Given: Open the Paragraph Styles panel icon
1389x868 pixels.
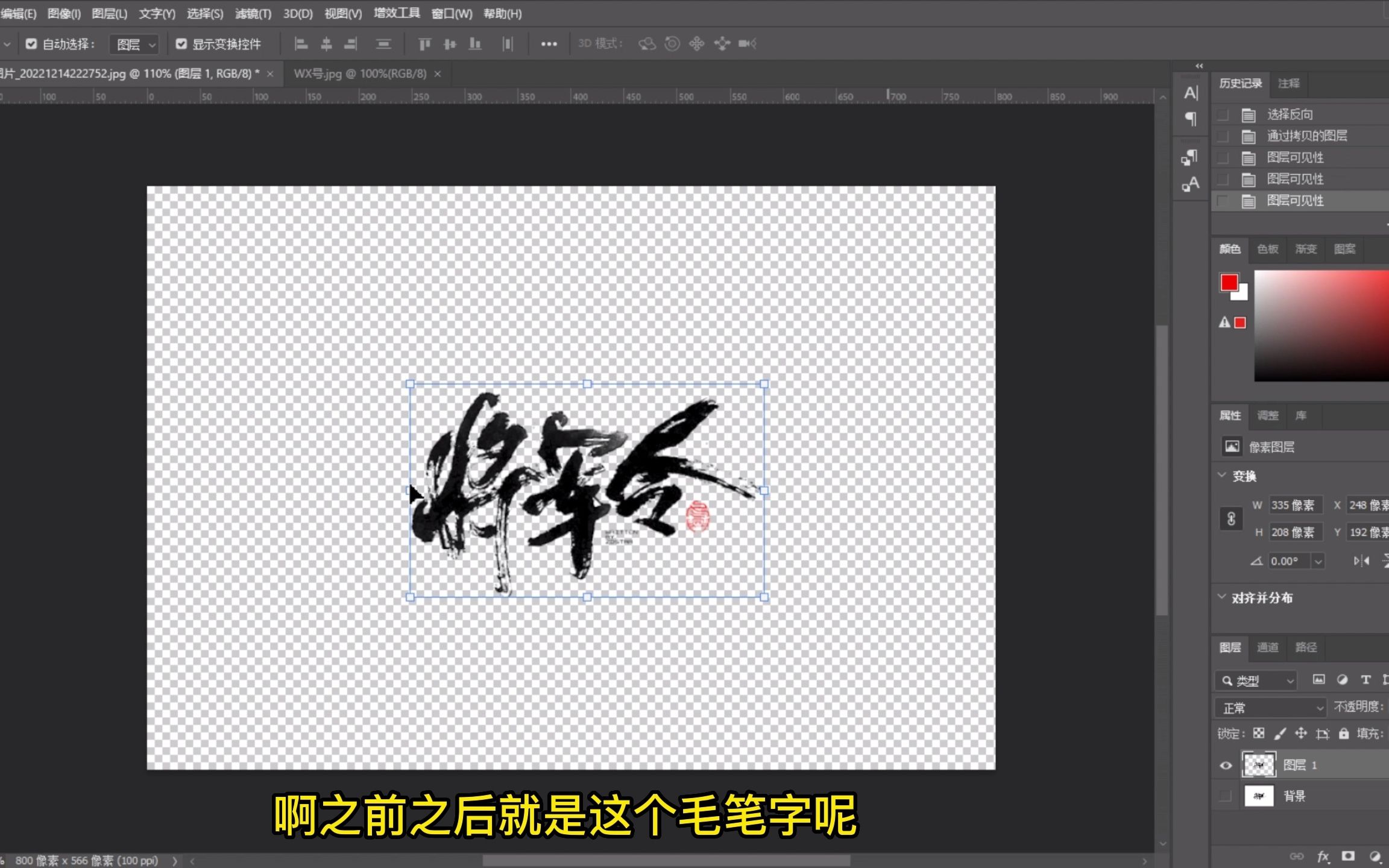Looking at the screenshot, I should coord(1190,157).
